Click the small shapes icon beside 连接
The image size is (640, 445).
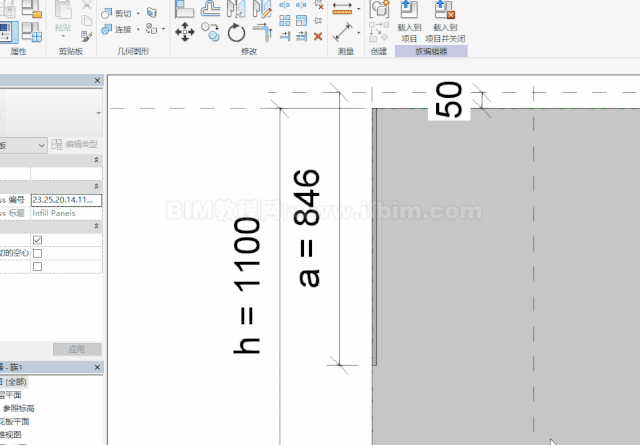pos(152,29)
